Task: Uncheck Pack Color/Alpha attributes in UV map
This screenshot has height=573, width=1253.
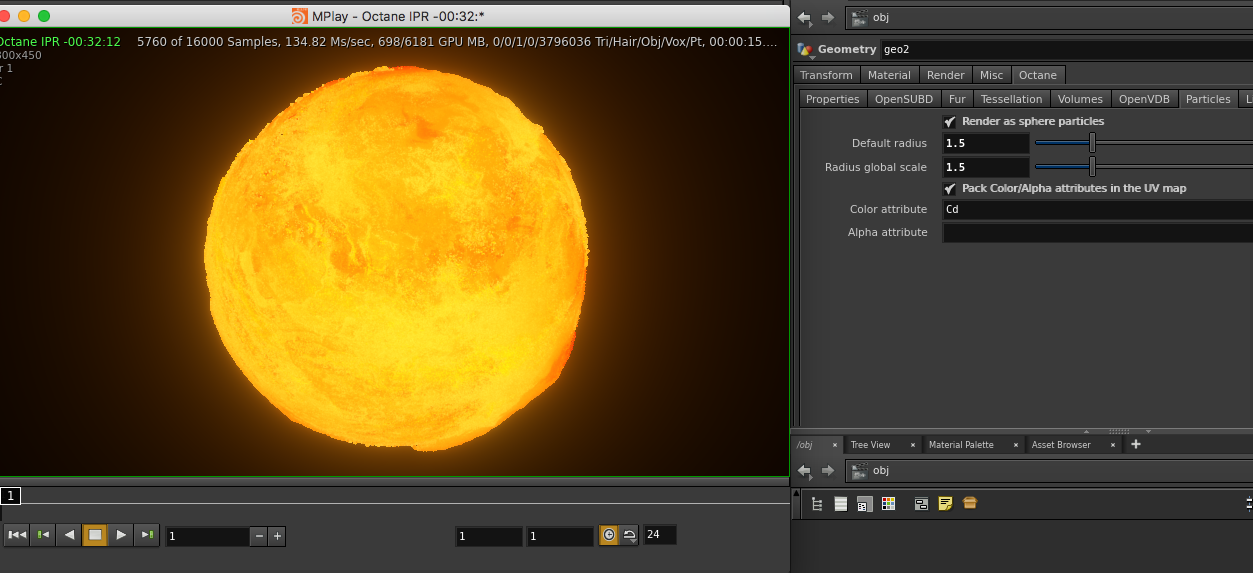Action: point(950,188)
